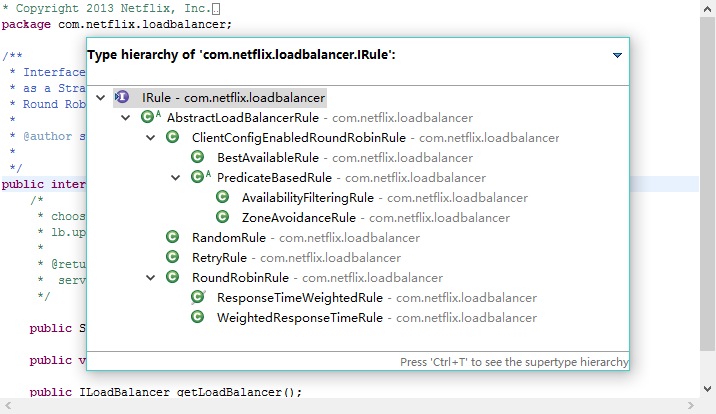
Task: Select RoundRobinRule in the hierarchy
Action: (x=317, y=278)
